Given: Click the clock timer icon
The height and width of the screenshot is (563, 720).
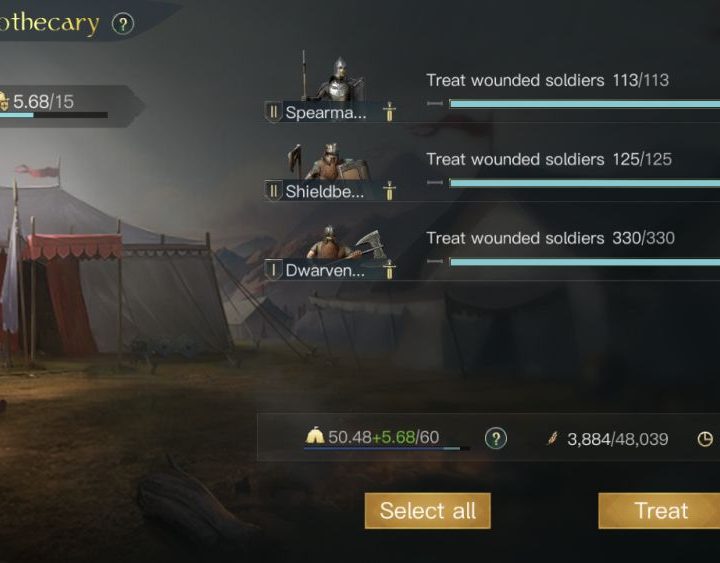Looking at the screenshot, I should pos(705,439).
